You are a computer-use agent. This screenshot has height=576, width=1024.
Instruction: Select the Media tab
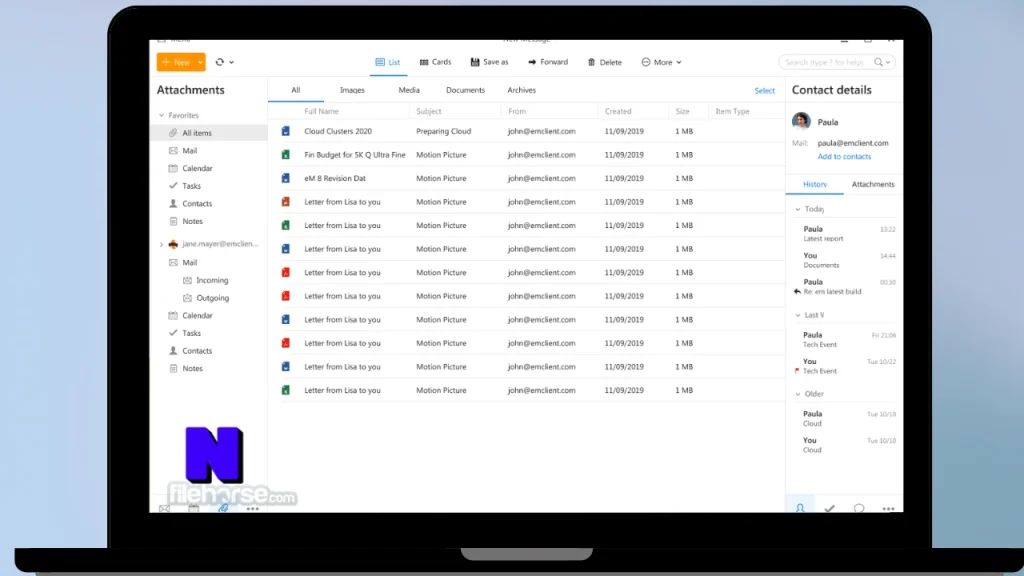coord(409,90)
